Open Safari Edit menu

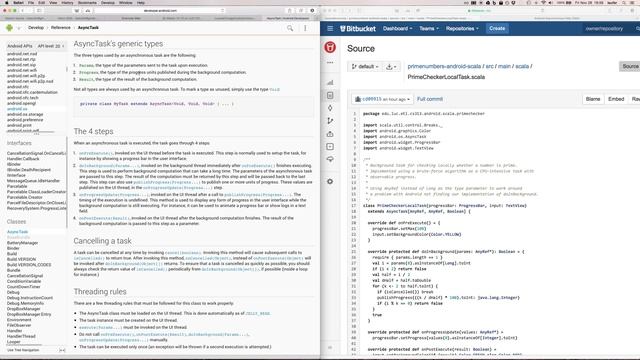42,2
